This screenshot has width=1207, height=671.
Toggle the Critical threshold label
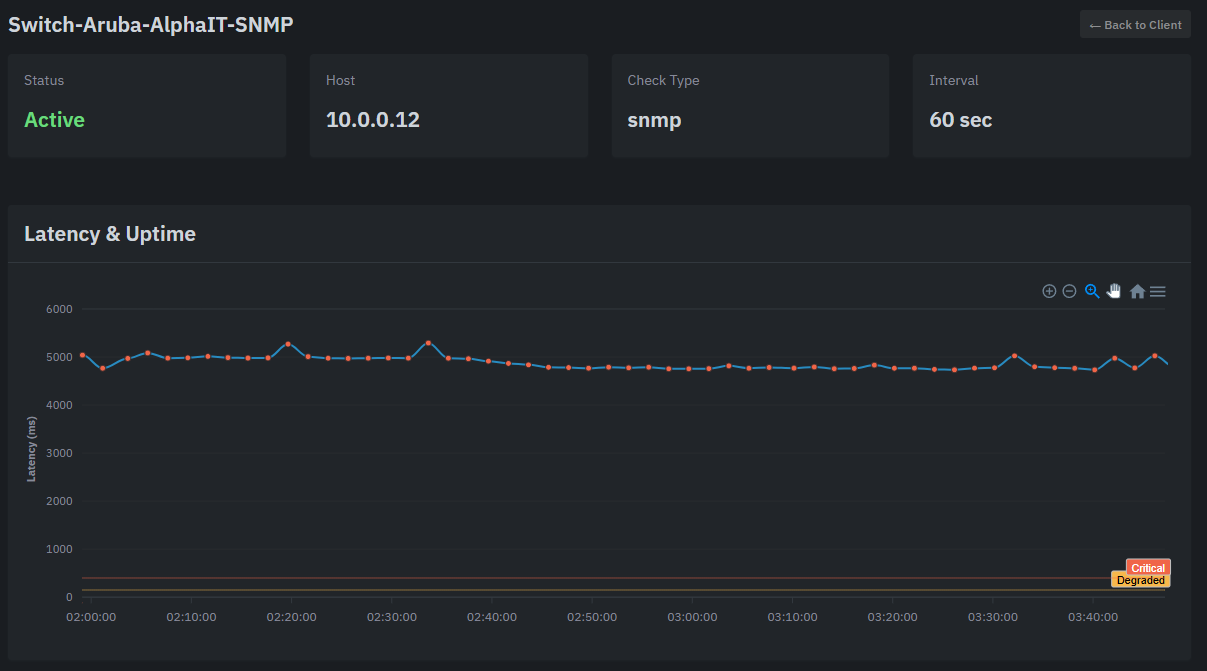pyautogui.click(x=1147, y=567)
